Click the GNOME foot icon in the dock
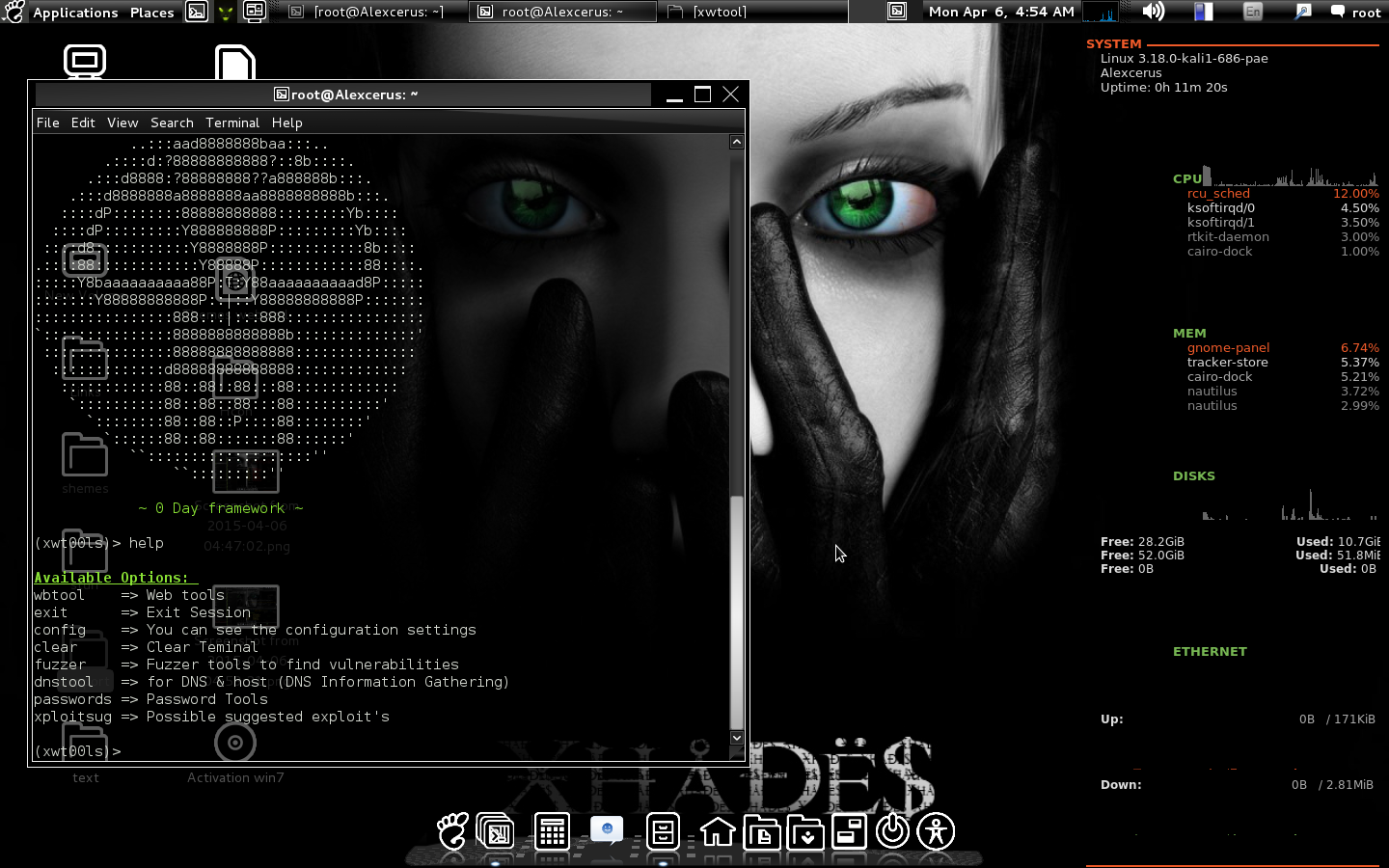The height and width of the screenshot is (868, 1389). coord(452,830)
